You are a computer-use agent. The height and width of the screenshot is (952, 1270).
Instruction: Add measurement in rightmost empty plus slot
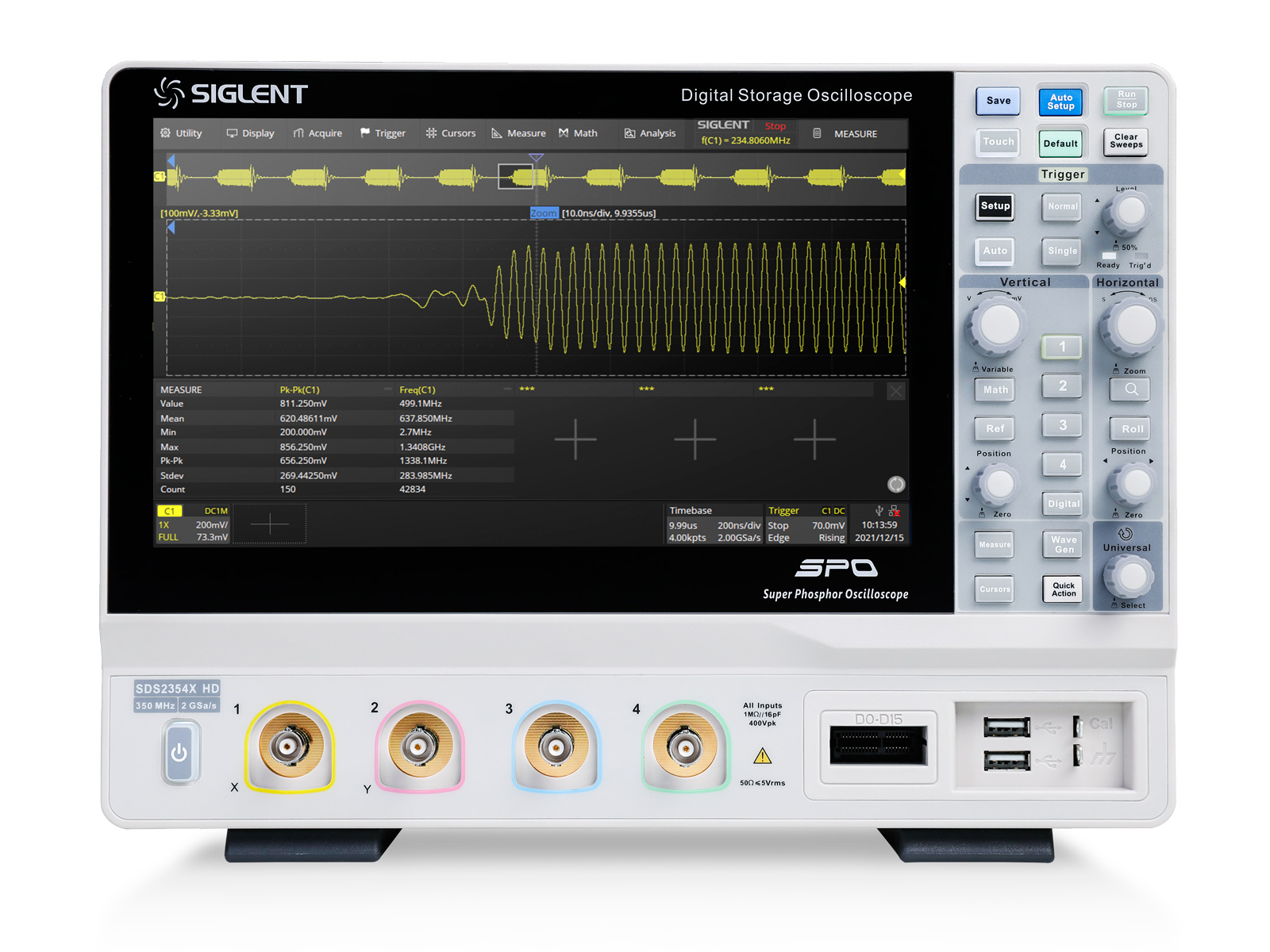(x=814, y=439)
